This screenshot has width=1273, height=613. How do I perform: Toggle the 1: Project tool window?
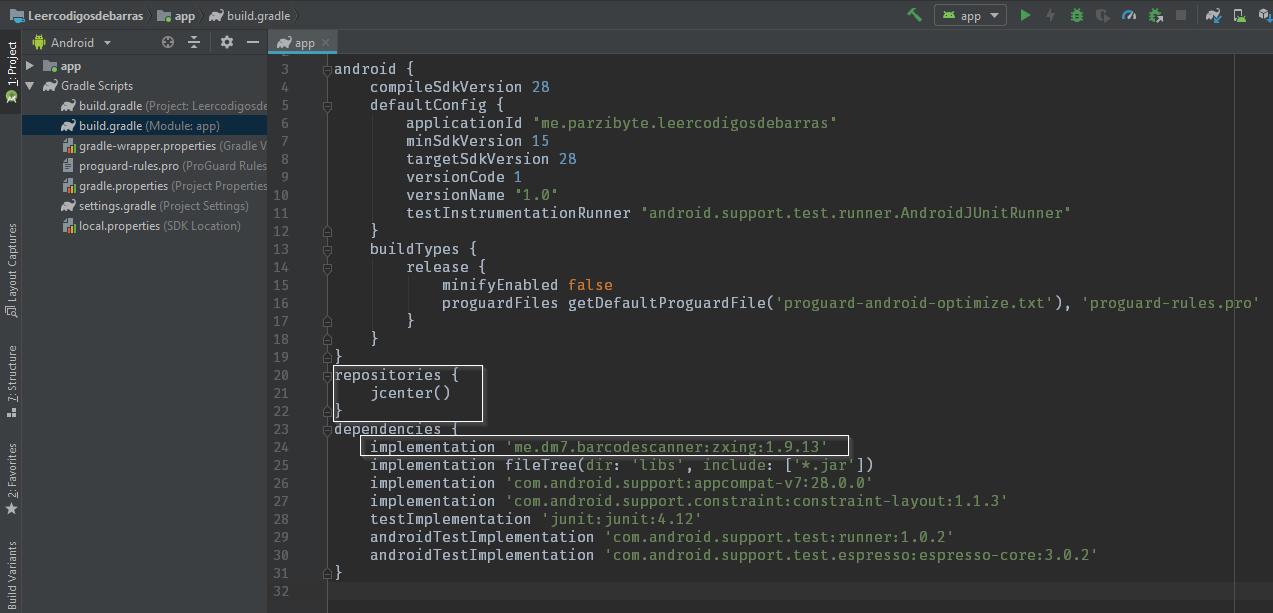(11, 73)
